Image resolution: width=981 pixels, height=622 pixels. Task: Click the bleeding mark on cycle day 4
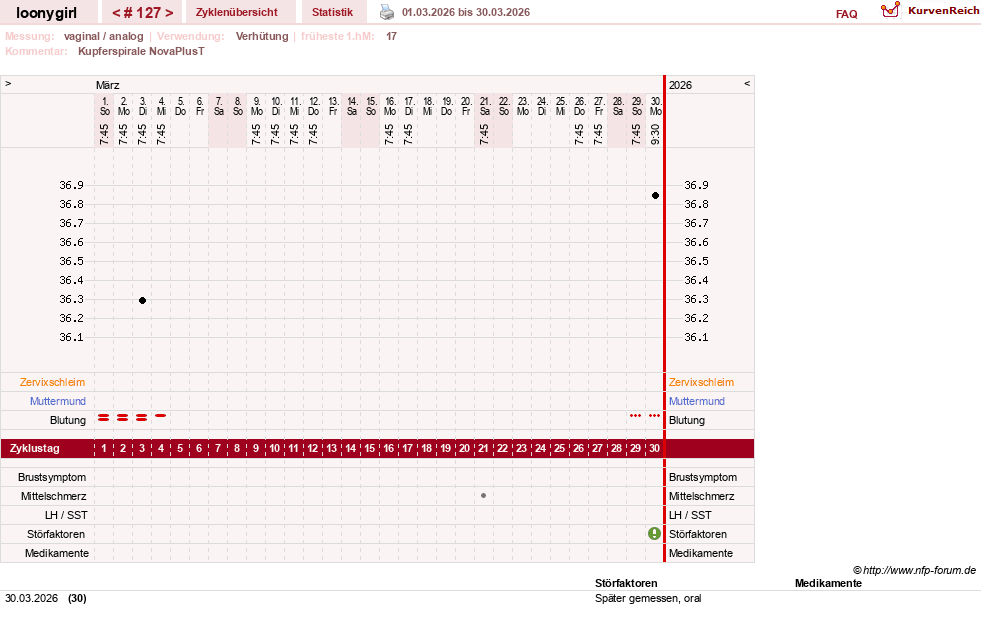161,416
